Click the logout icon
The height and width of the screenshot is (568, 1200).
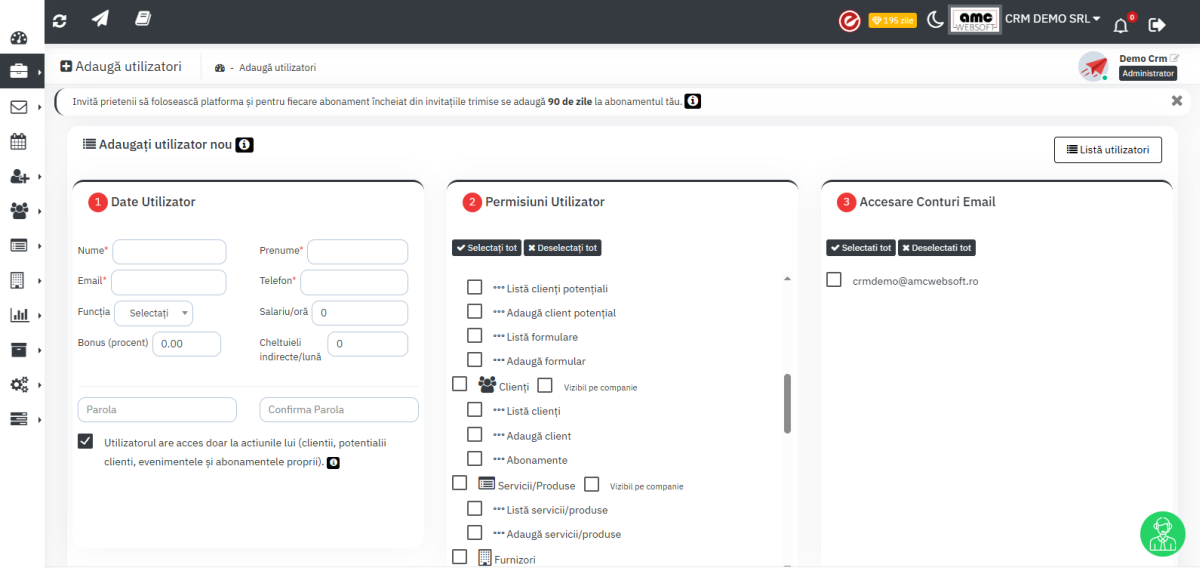tap(1157, 24)
